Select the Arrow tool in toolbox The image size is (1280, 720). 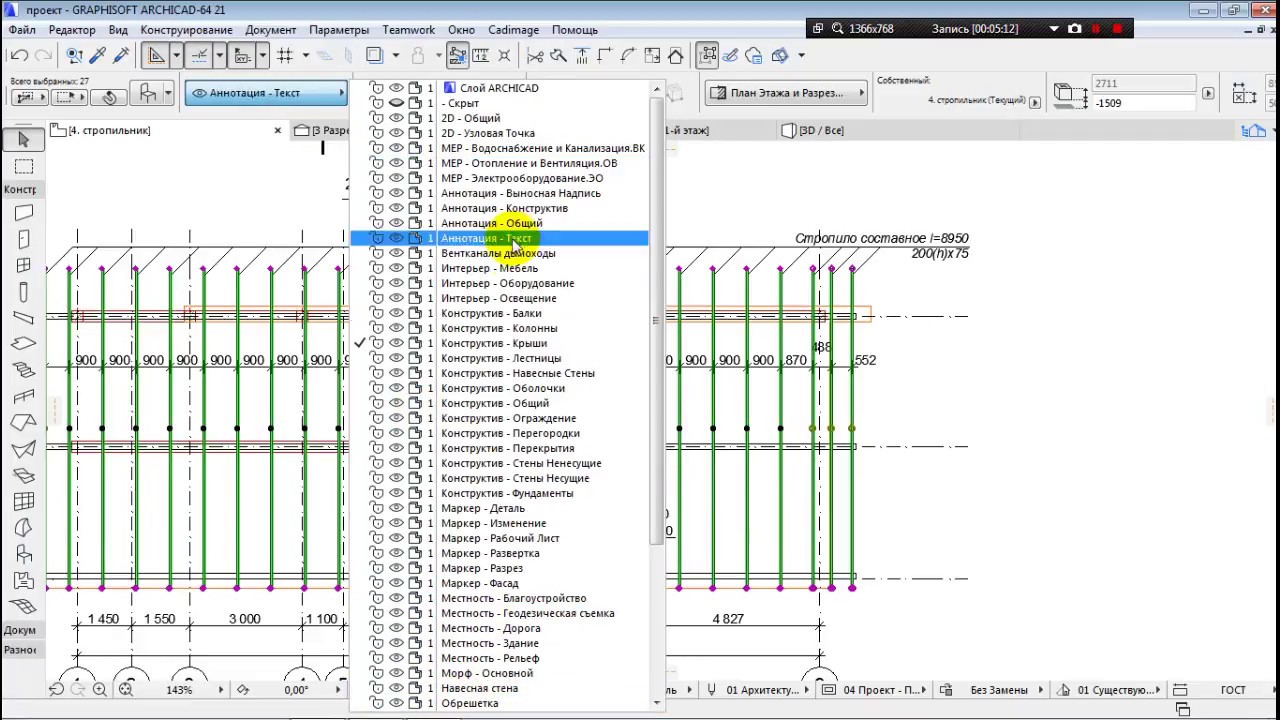[x=24, y=140]
